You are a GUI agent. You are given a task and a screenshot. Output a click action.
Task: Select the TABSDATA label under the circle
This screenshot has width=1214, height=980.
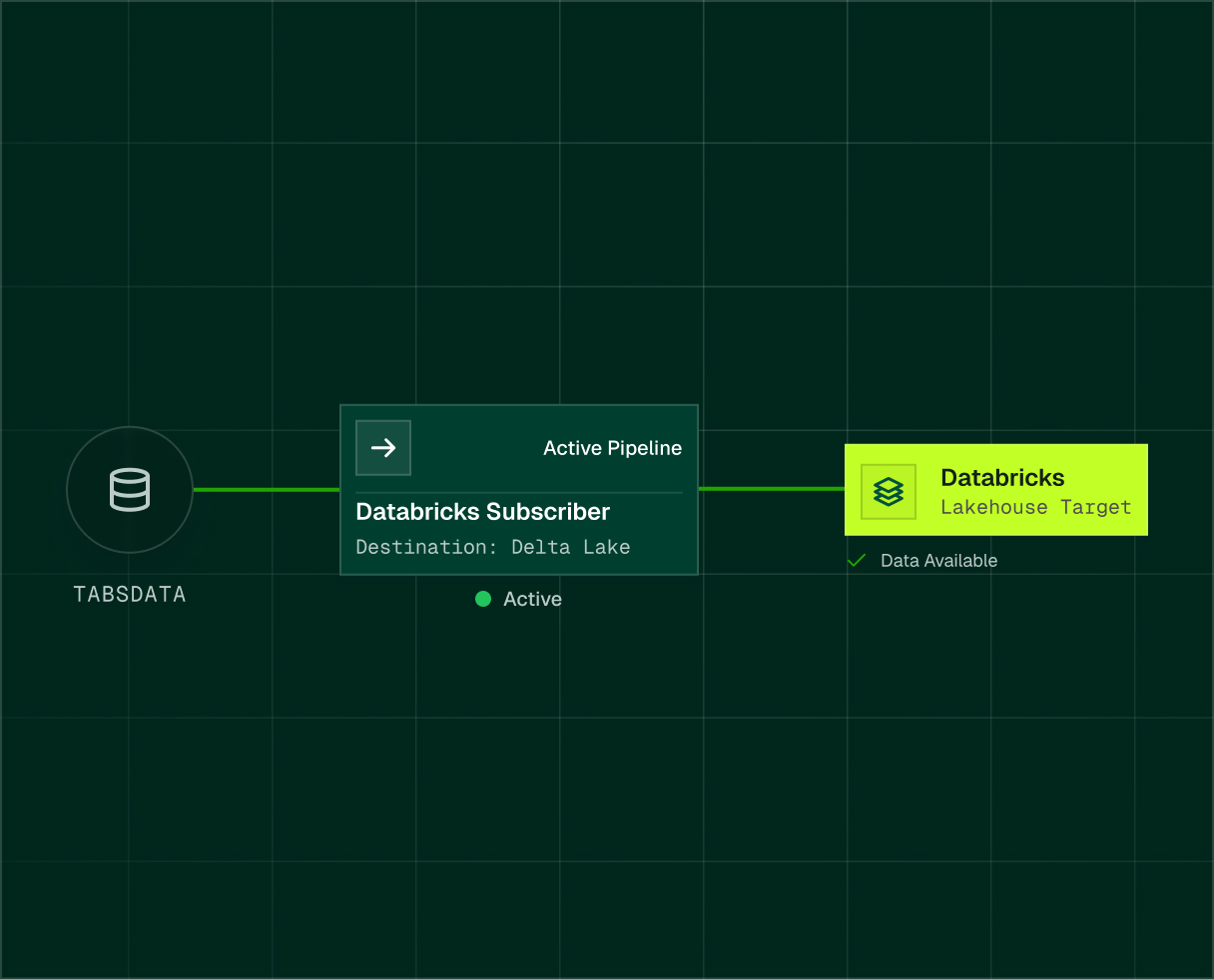click(130, 595)
